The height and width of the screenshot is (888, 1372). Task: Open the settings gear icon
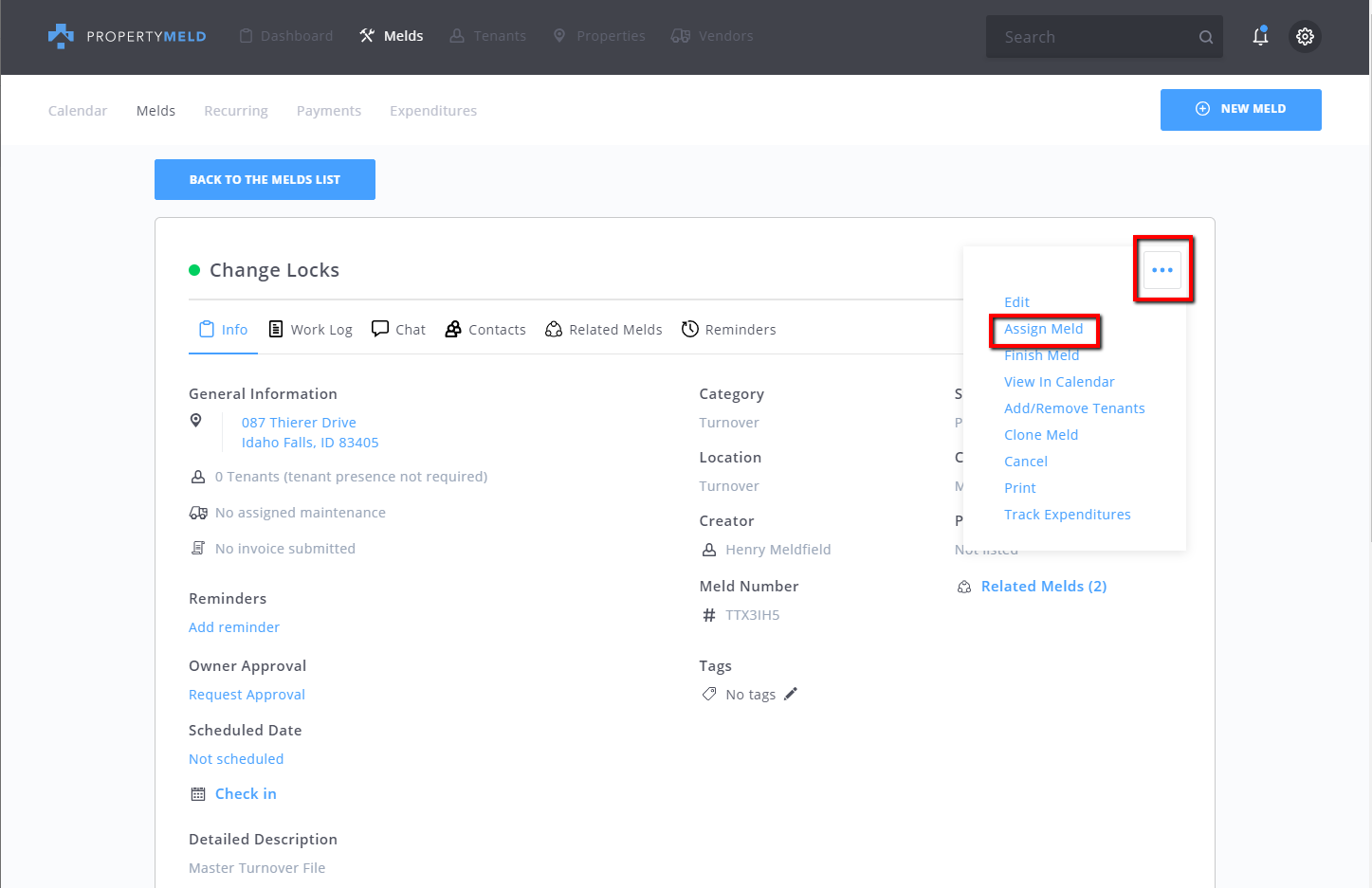tap(1305, 37)
